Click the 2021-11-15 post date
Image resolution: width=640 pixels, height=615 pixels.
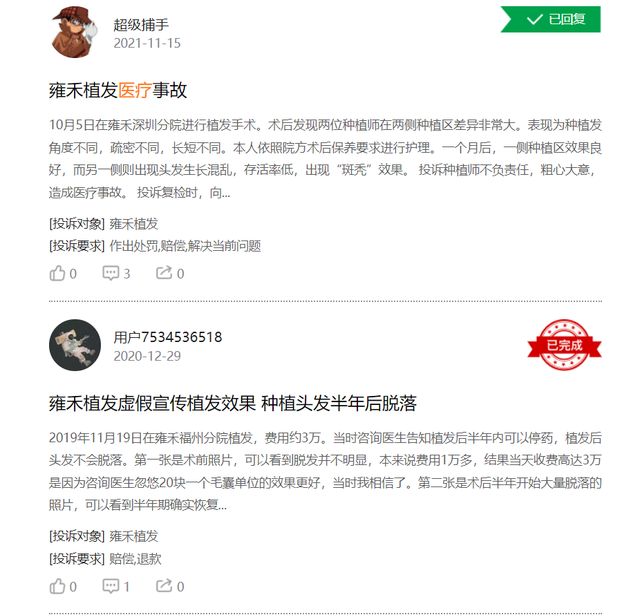point(147,43)
